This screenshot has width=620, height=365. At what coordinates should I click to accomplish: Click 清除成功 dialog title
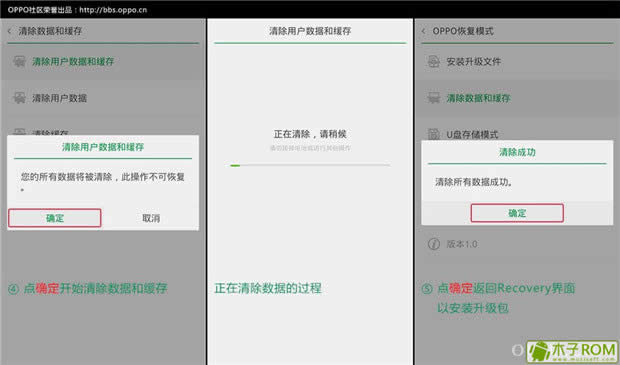(517, 152)
